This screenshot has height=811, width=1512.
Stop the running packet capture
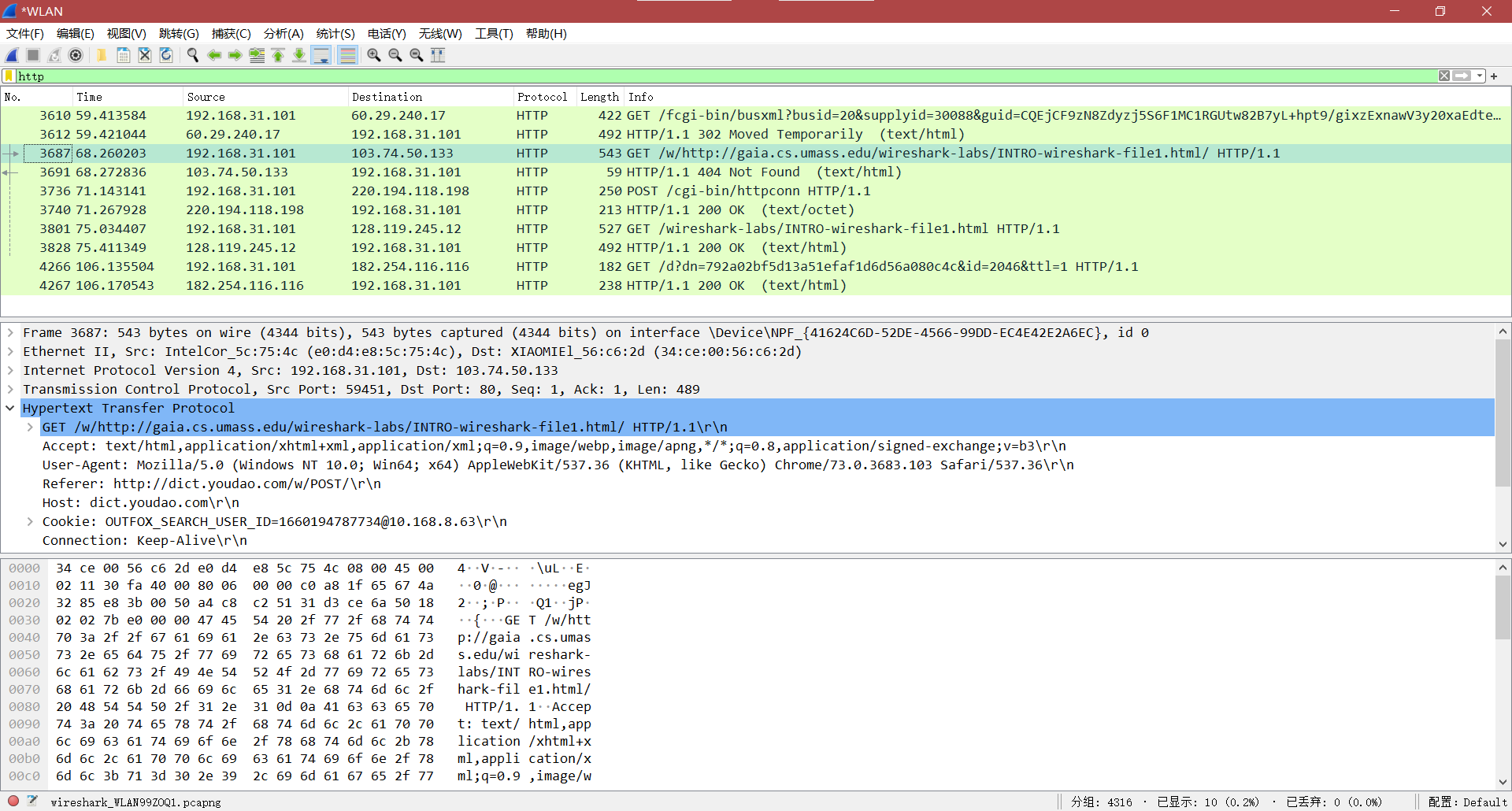pyautogui.click(x=33, y=55)
